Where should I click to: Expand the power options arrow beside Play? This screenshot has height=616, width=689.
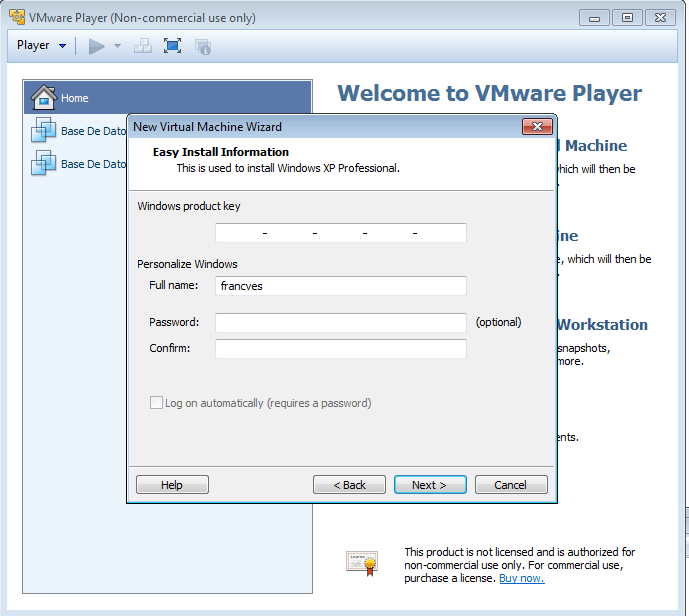tap(117, 46)
